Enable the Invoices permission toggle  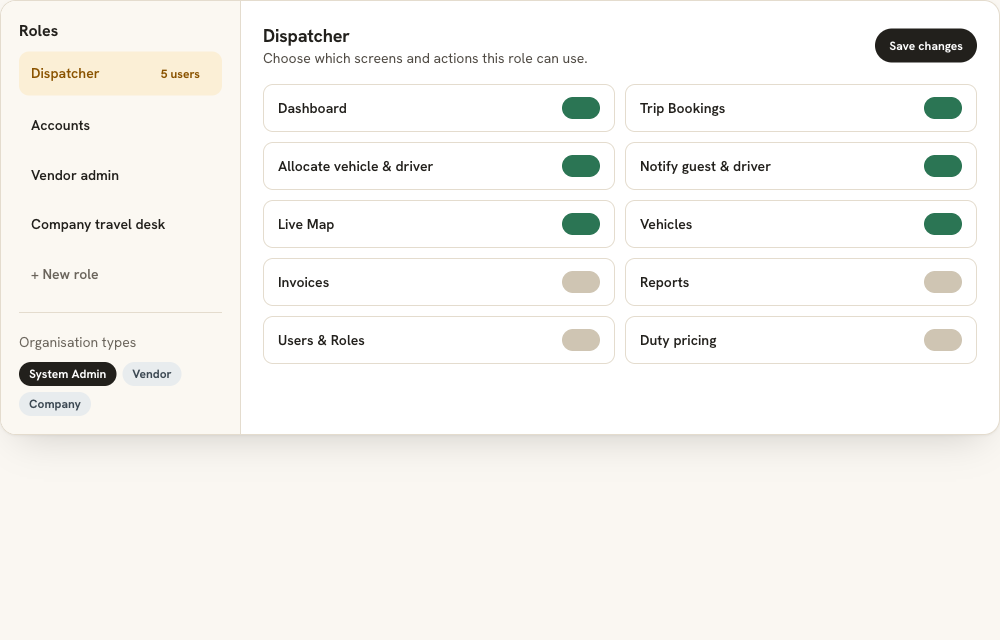coord(580,282)
